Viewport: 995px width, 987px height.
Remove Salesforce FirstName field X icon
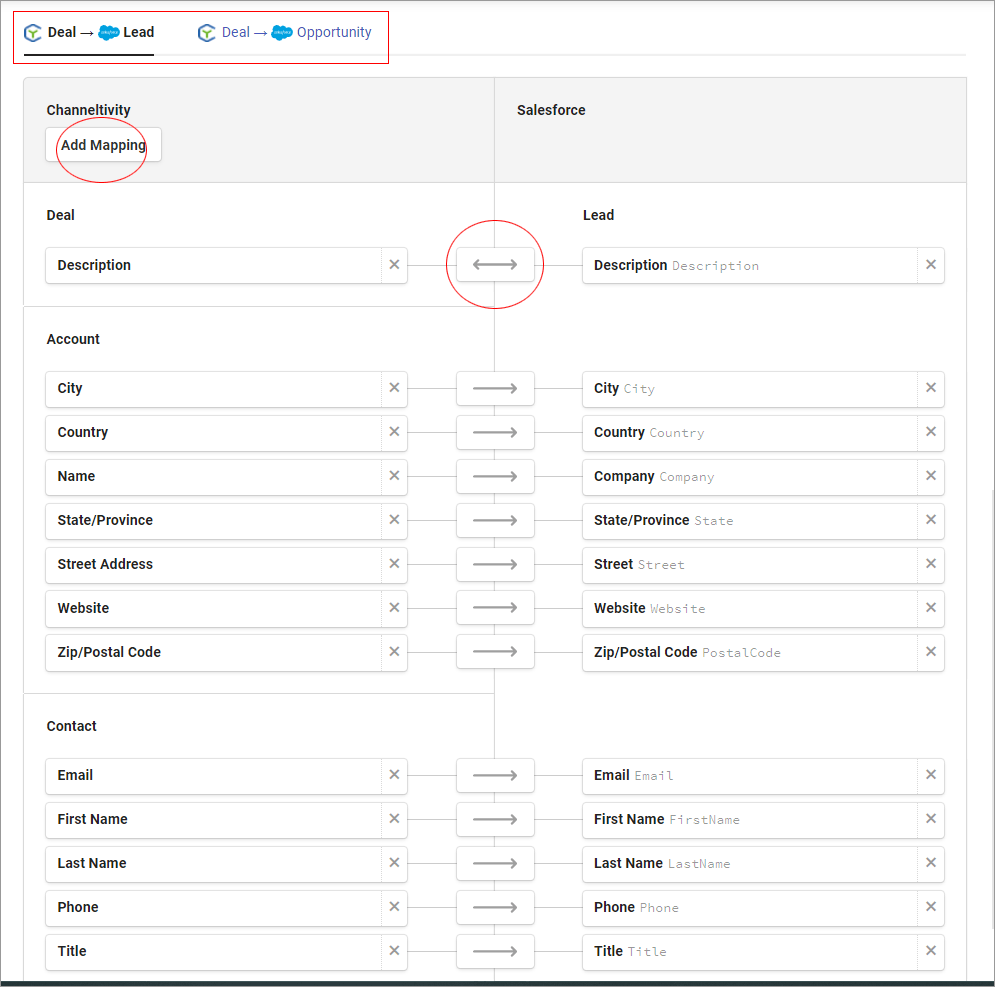tap(931, 819)
